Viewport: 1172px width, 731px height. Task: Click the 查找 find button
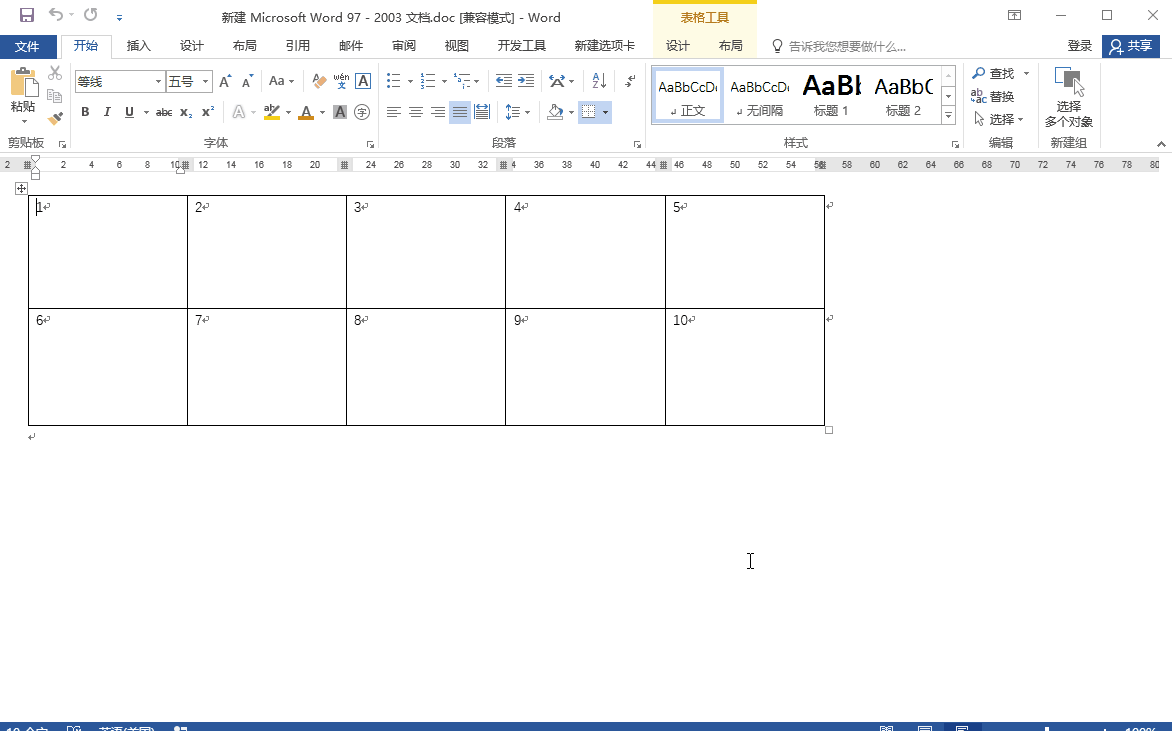pyautogui.click(x=994, y=73)
